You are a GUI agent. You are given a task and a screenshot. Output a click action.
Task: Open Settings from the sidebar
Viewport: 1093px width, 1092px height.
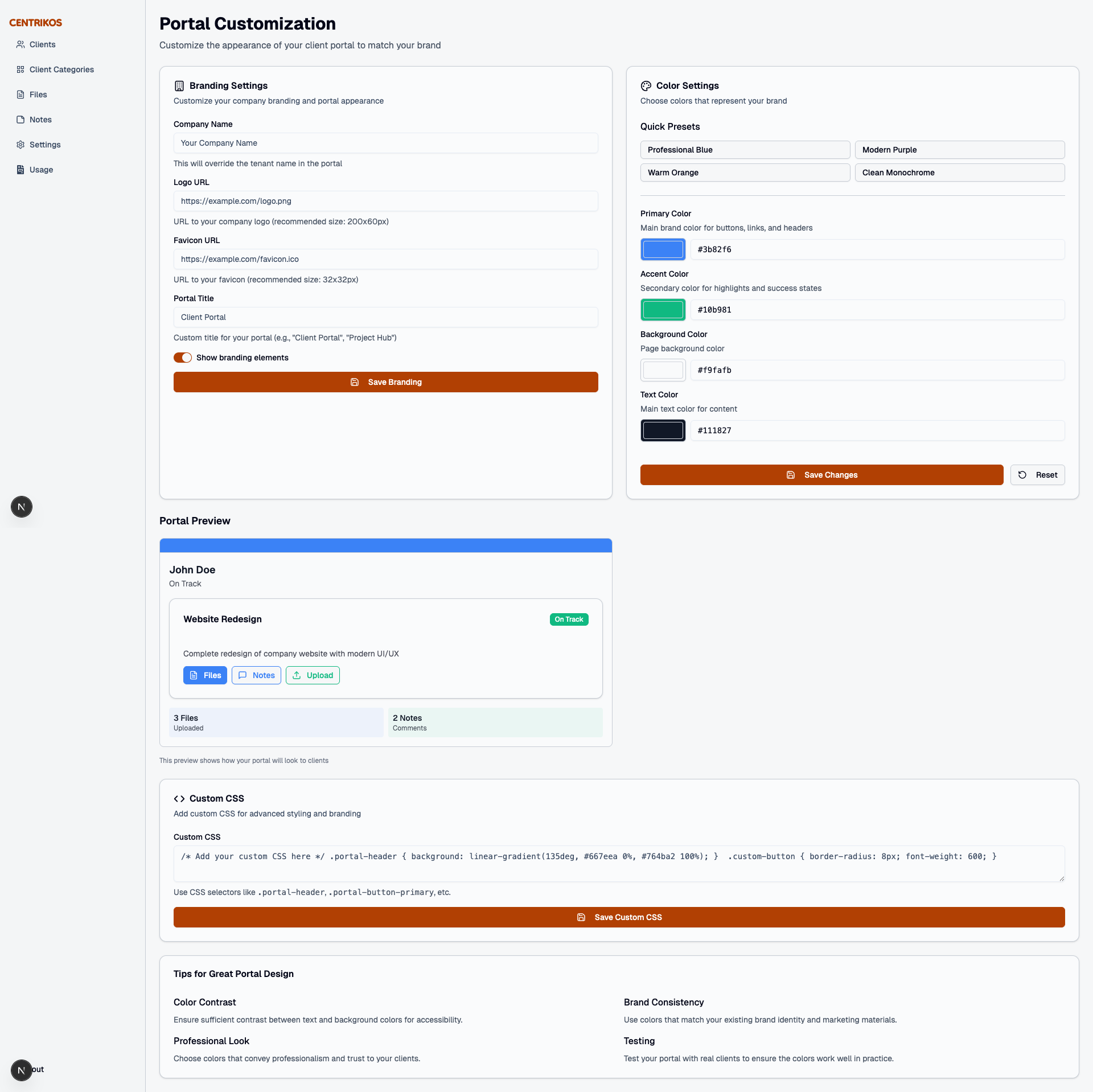[x=45, y=145]
